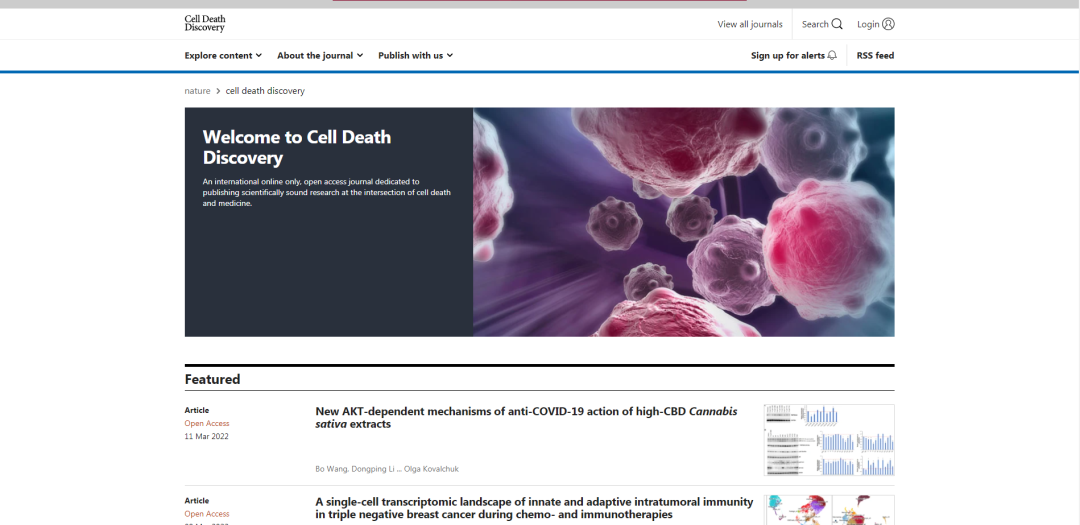Click the Login user profile icon
The width and height of the screenshot is (1080, 525).
point(888,24)
